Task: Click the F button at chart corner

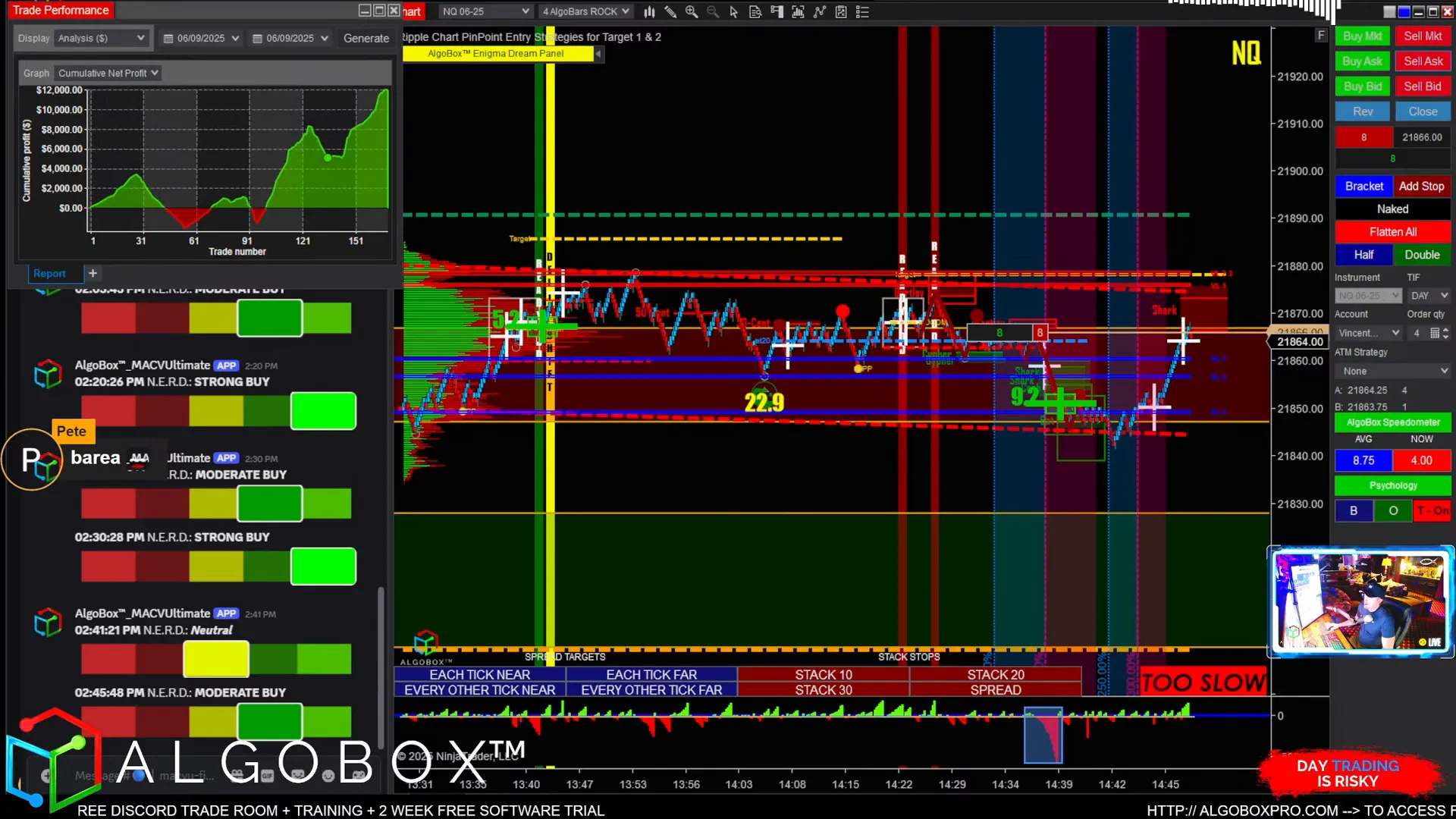Action: point(1321,36)
